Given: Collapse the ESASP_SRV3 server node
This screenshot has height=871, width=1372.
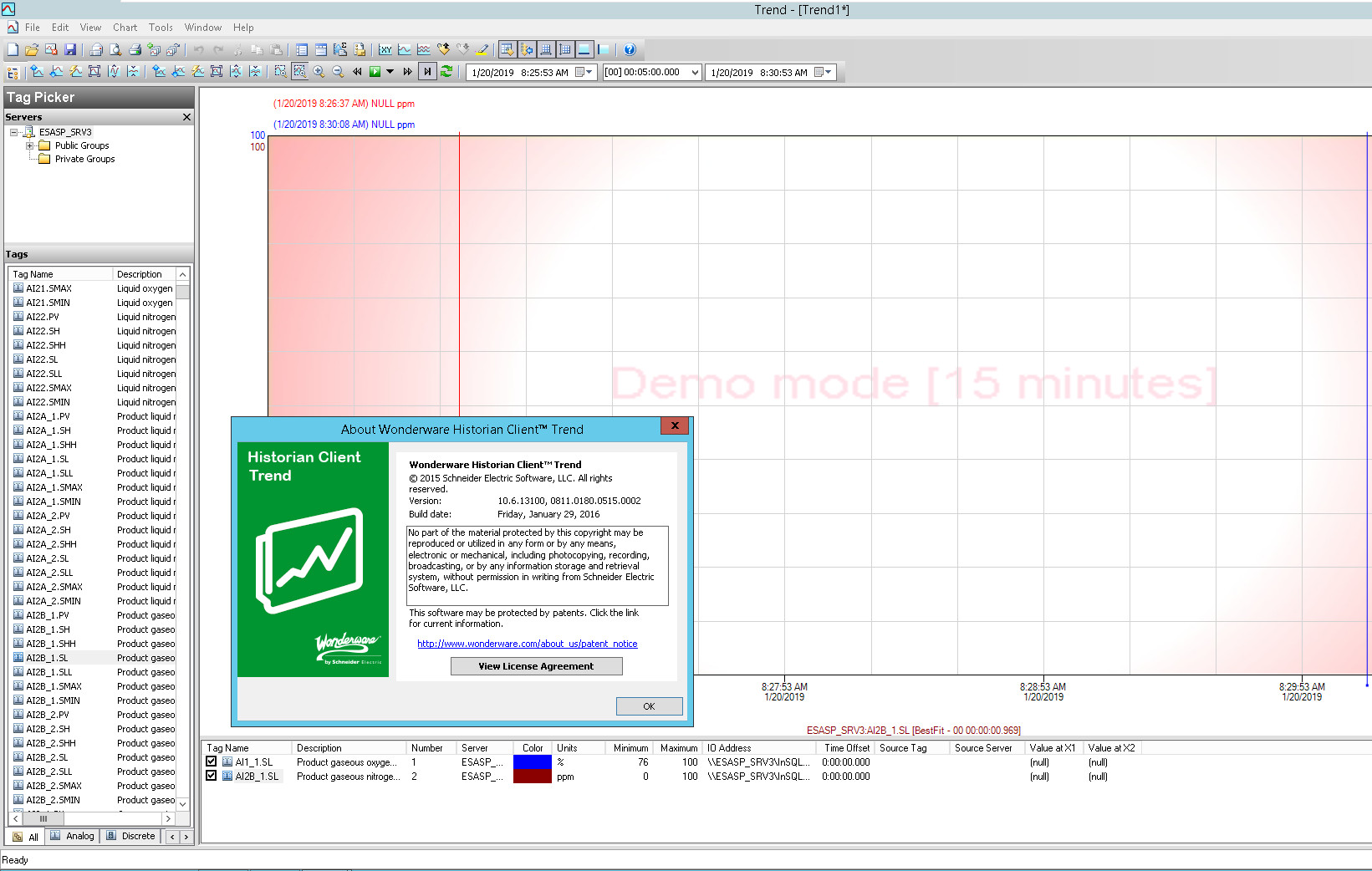Looking at the screenshot, I should pos(14,132).
